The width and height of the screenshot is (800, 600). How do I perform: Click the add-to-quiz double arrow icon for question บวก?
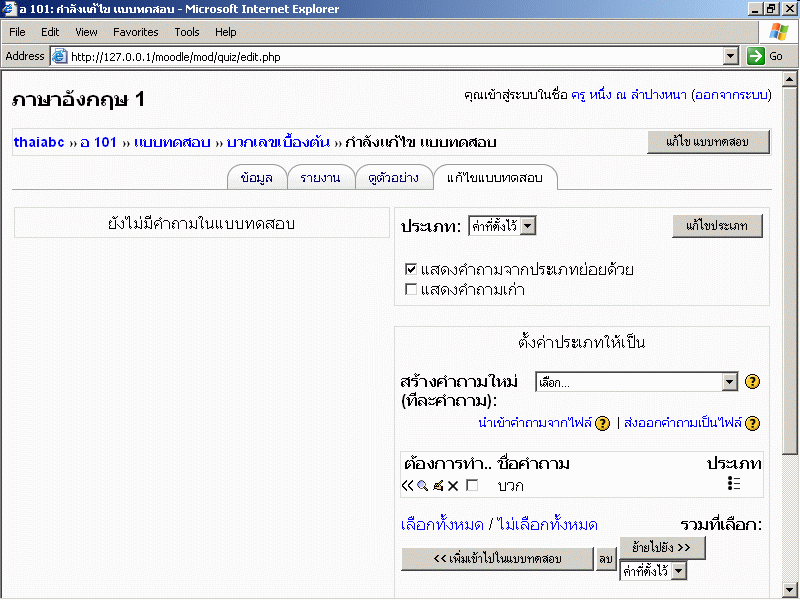coord(407,485)
